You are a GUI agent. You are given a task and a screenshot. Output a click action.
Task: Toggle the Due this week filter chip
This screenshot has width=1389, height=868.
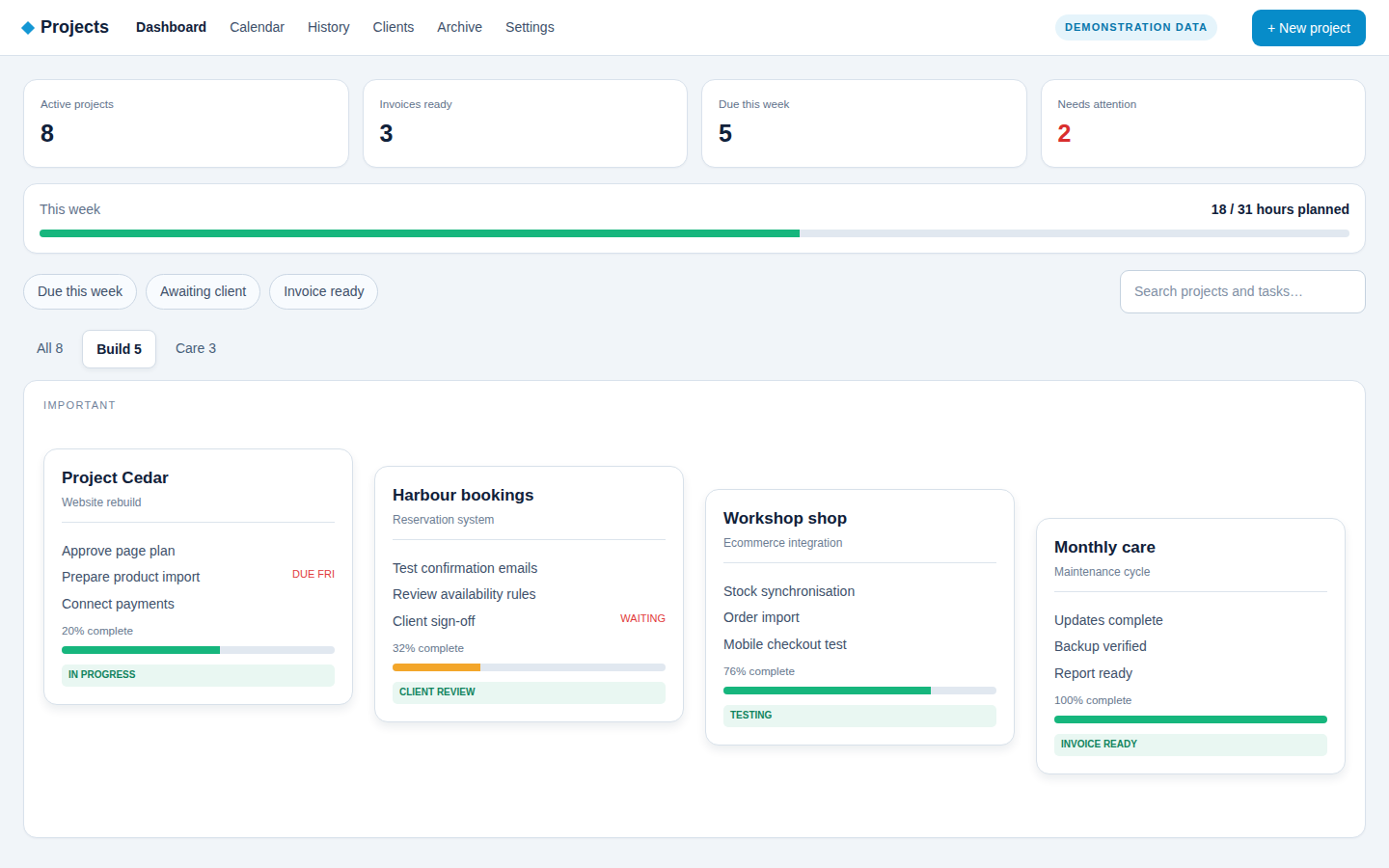point(80,291)
